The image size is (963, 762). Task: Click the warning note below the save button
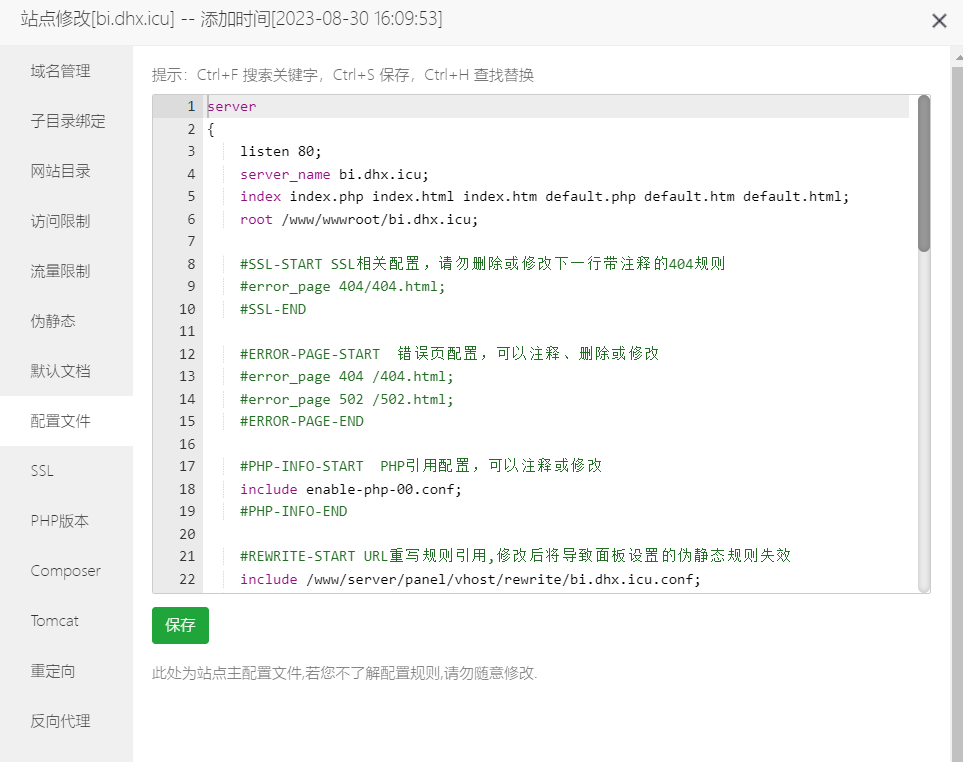[x=345, y=674]
